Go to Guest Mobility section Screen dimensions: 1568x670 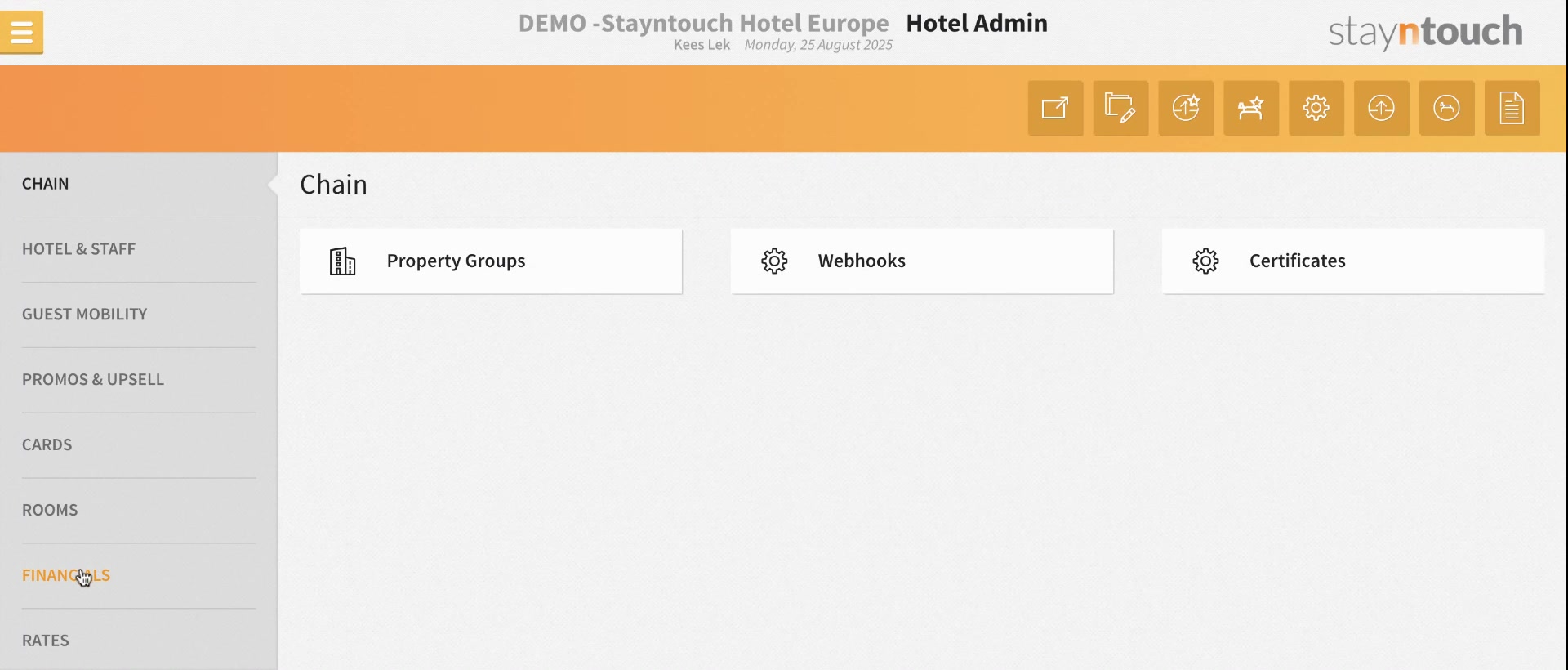pyautogui.click(x=85, y=315)
